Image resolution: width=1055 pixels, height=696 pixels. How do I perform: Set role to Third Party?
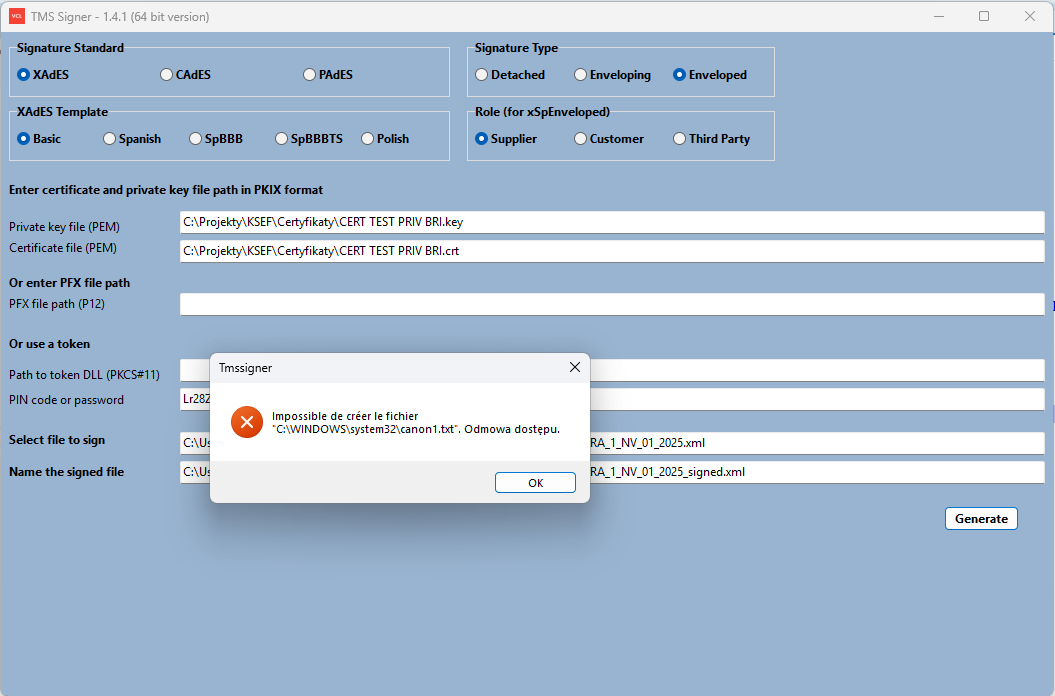click(x=680, y=139)
